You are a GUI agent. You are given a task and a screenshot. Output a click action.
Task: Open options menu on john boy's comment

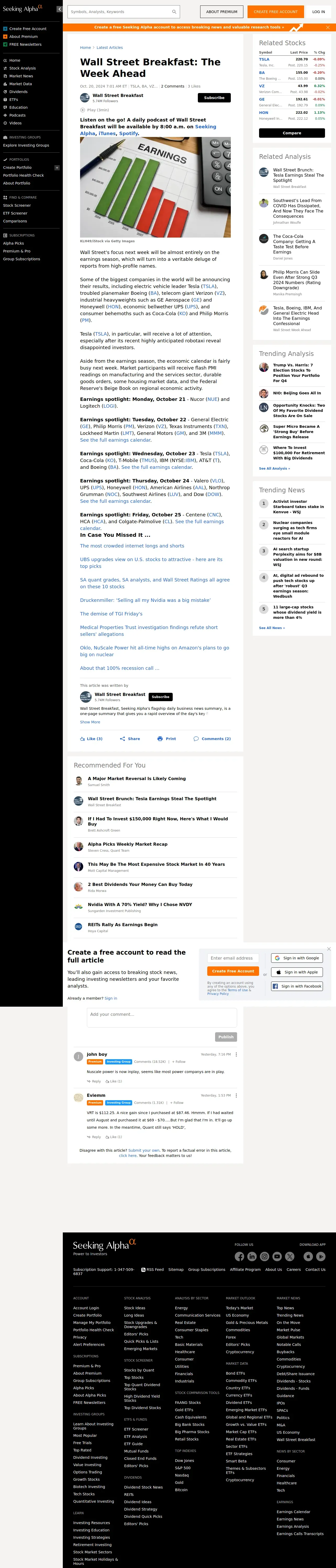236,1054
